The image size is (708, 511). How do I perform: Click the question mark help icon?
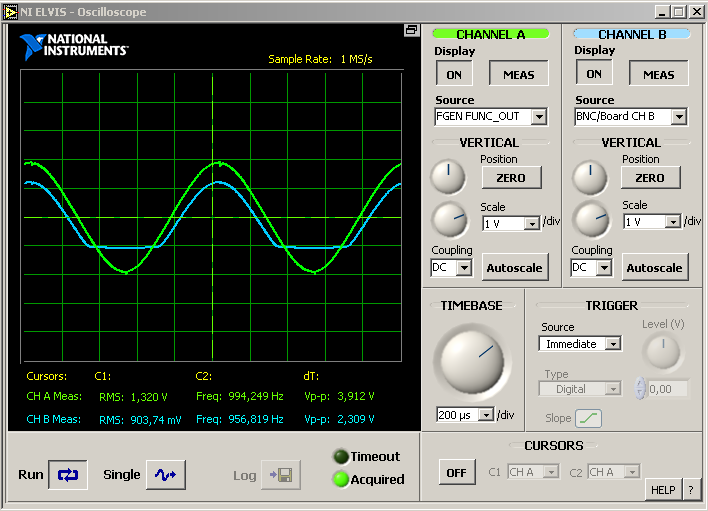tap(691, 490)
